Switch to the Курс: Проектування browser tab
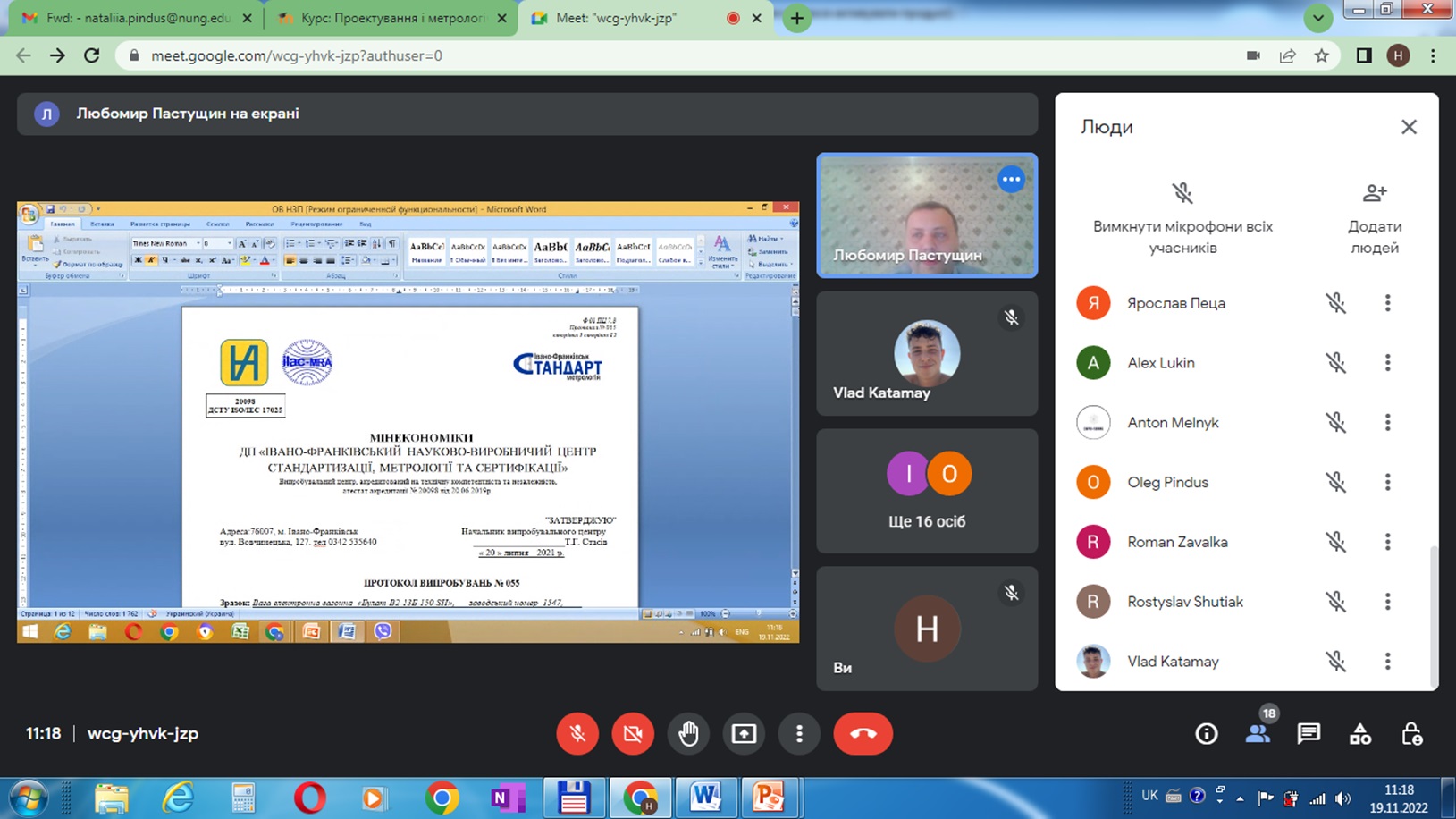 391,18
